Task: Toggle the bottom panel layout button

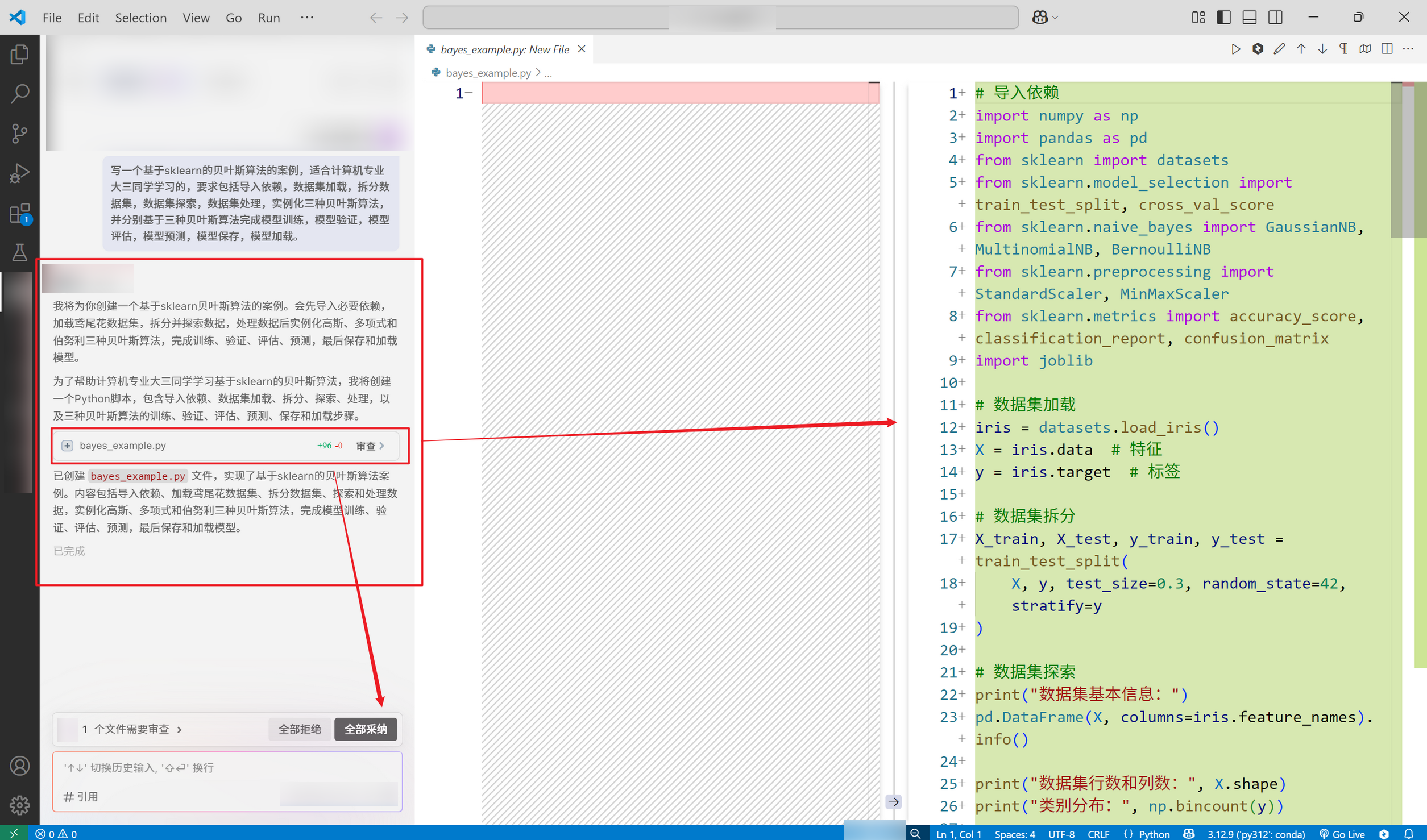Action: pyautogui.click(x=1249, y=18)
